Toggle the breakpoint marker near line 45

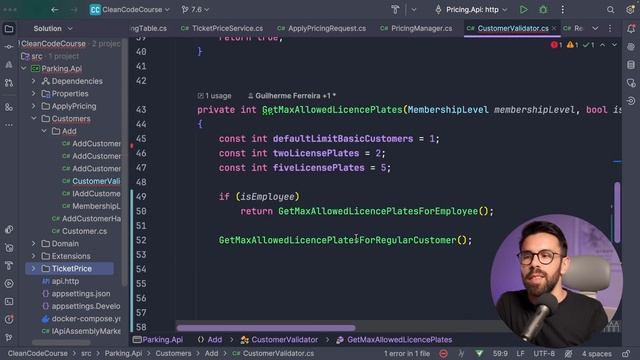(132, 146)
